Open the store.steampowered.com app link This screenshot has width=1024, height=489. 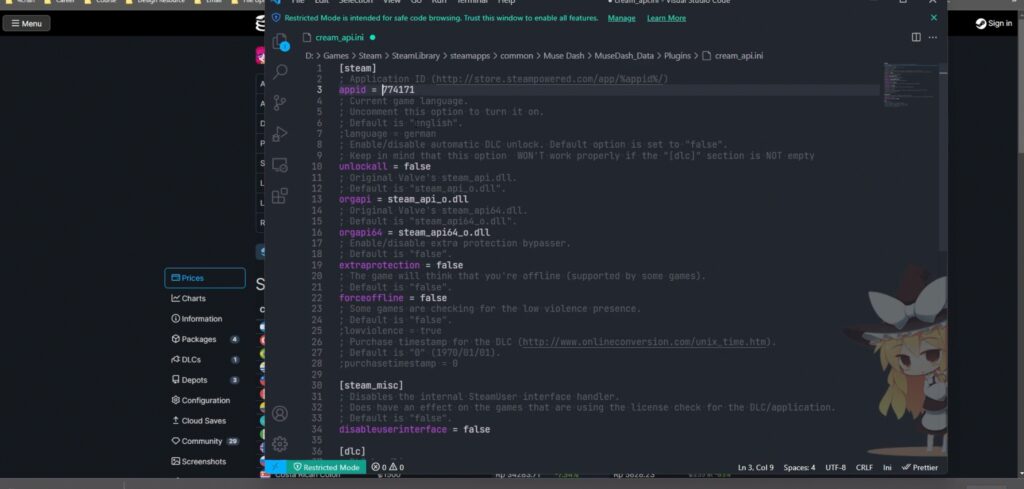tap(549, 79)
